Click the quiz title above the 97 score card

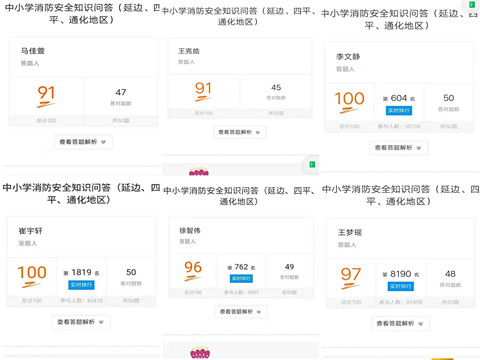click(400, 195)
